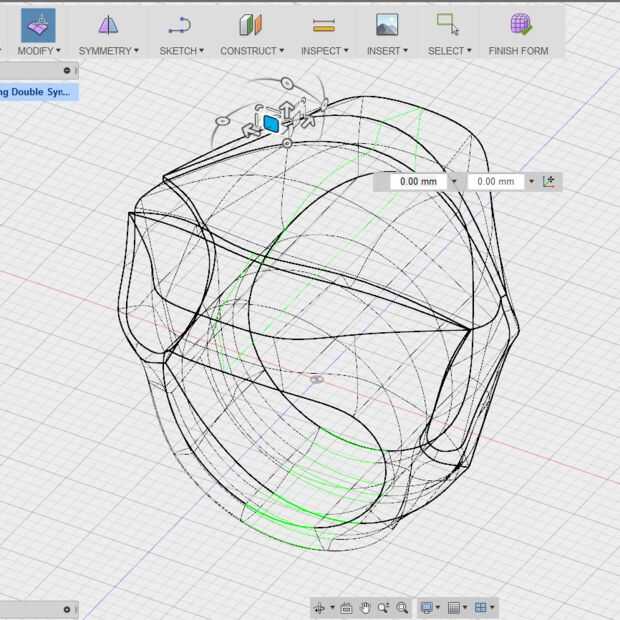Click the upward translate arrow on manipulator
The image size is (620, 620).
coord(286,109)
